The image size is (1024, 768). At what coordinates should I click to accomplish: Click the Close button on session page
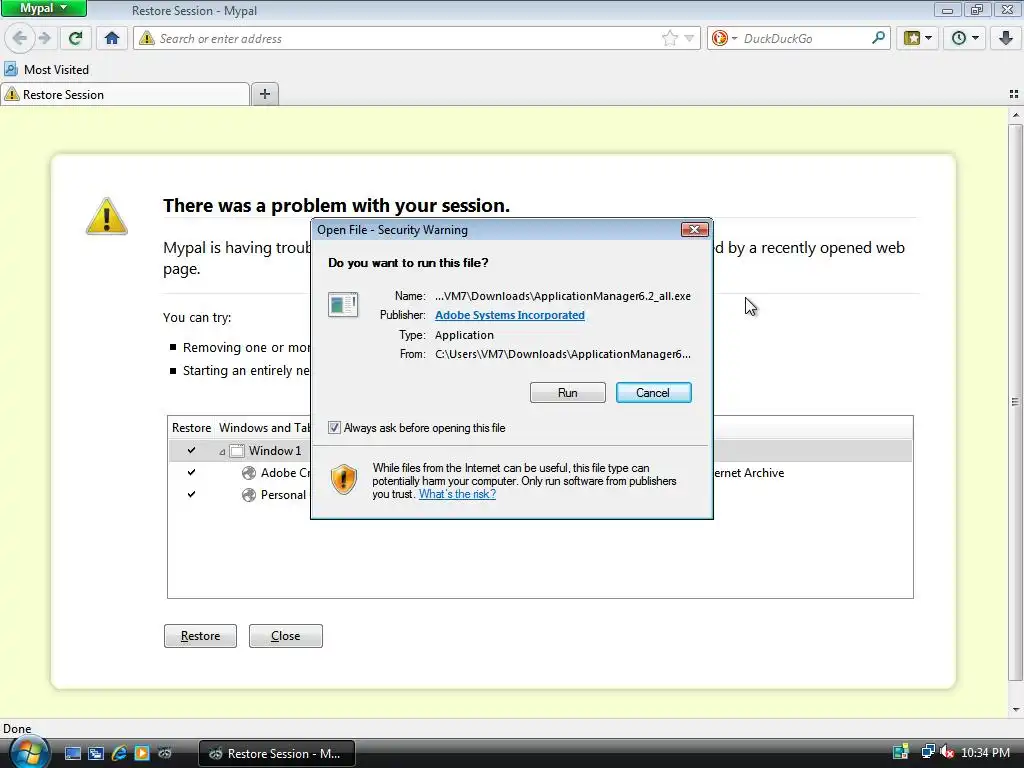point(285,636)
